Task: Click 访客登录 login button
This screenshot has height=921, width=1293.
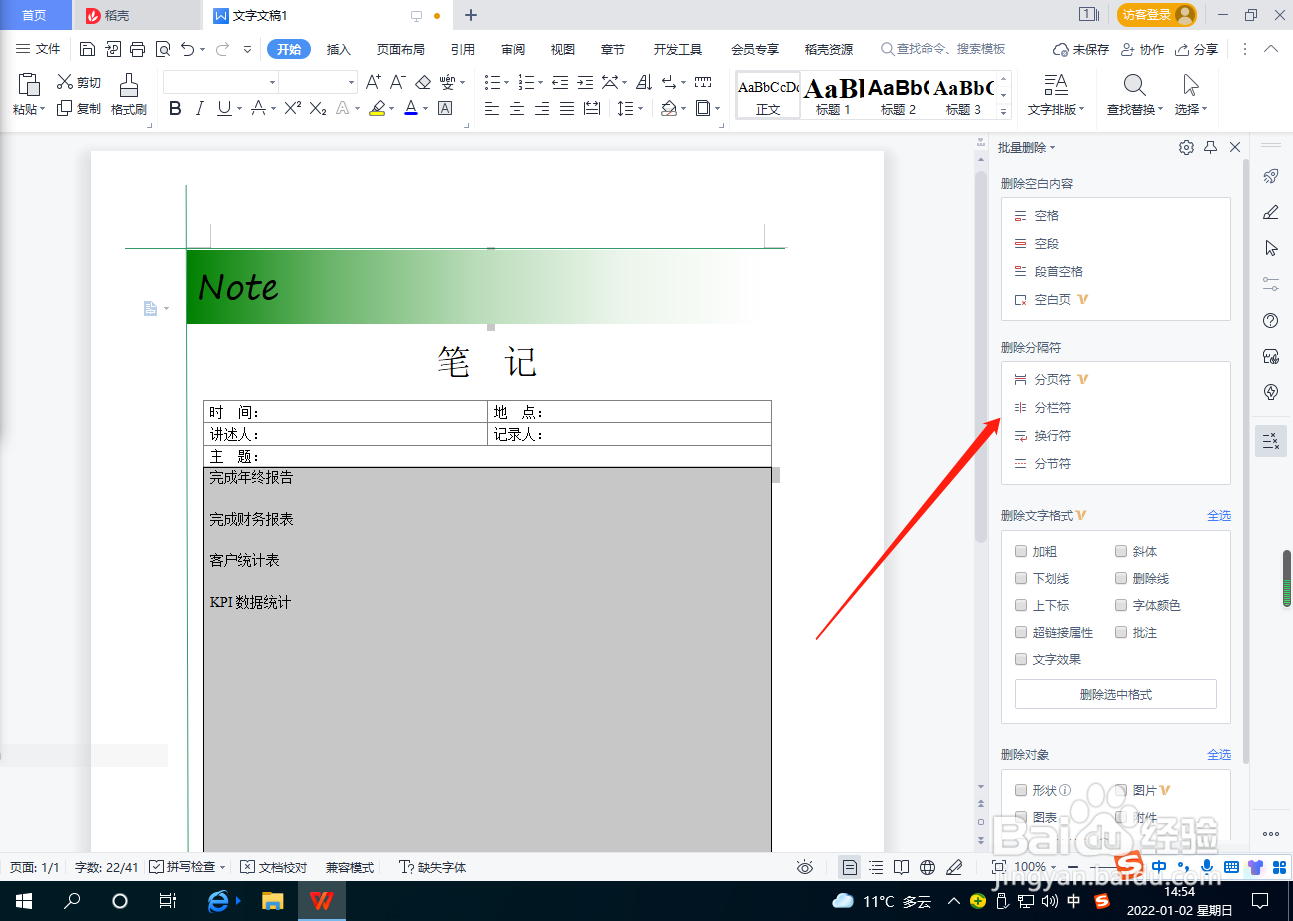Action: (x=1157, y=15)
